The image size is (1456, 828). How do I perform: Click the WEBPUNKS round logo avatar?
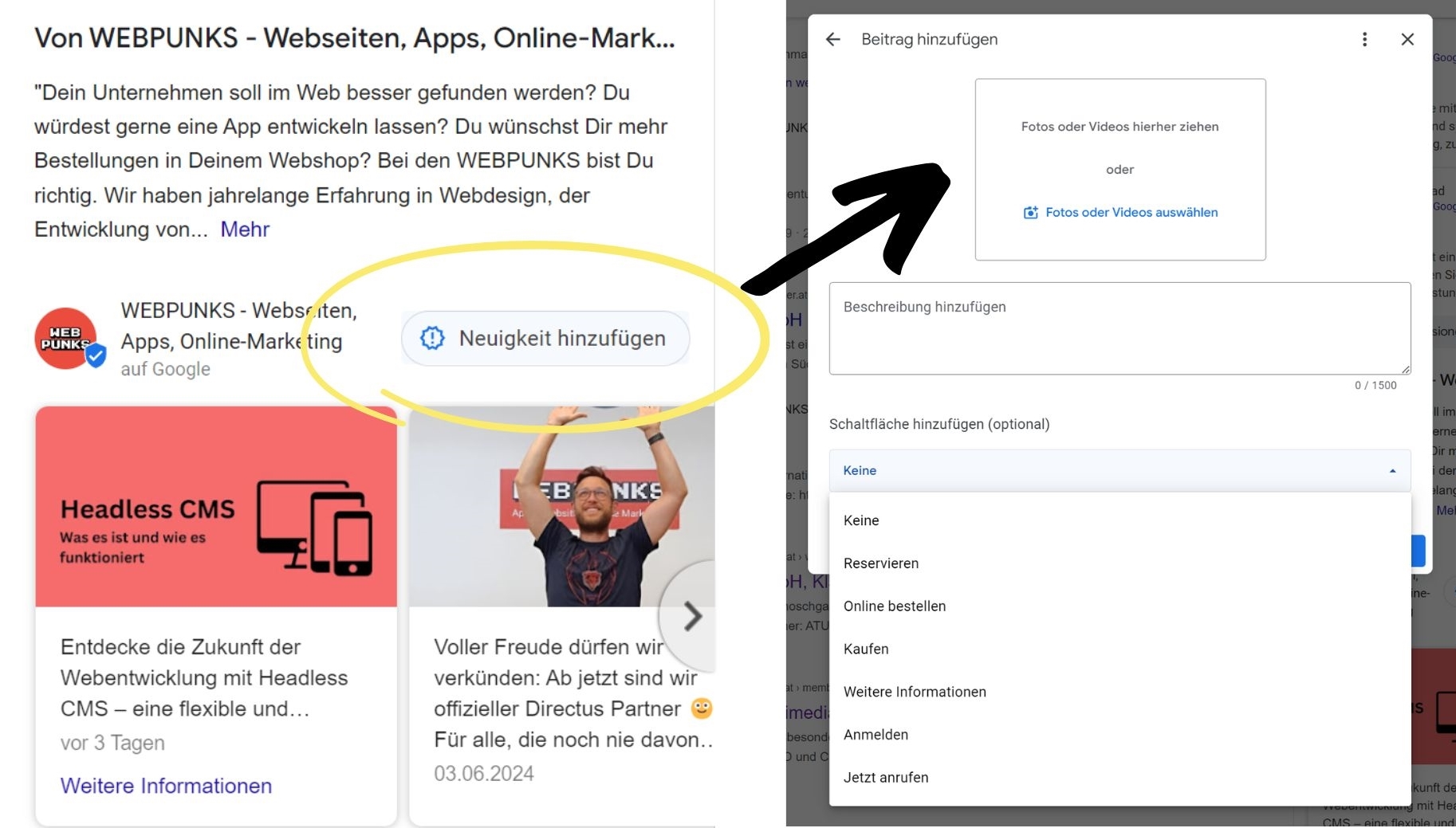65,339
